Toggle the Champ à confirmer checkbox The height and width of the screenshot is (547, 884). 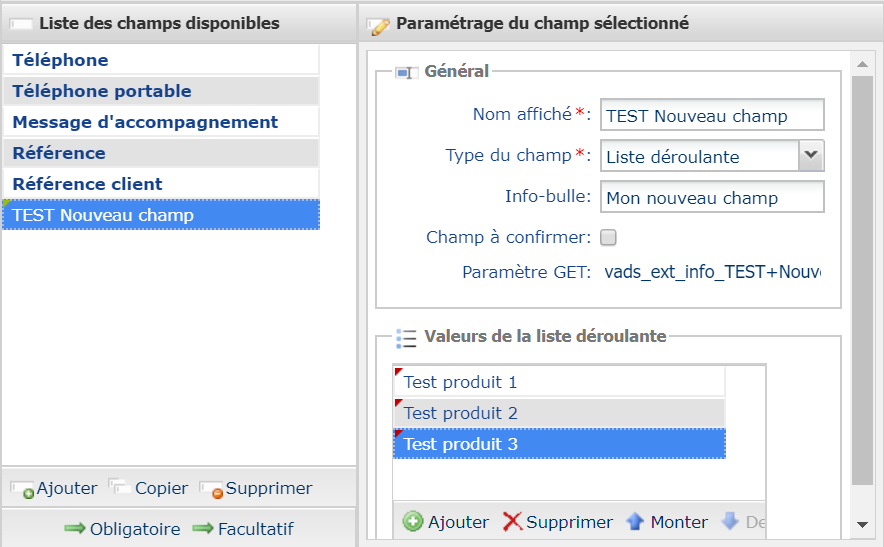pos(608,237)
